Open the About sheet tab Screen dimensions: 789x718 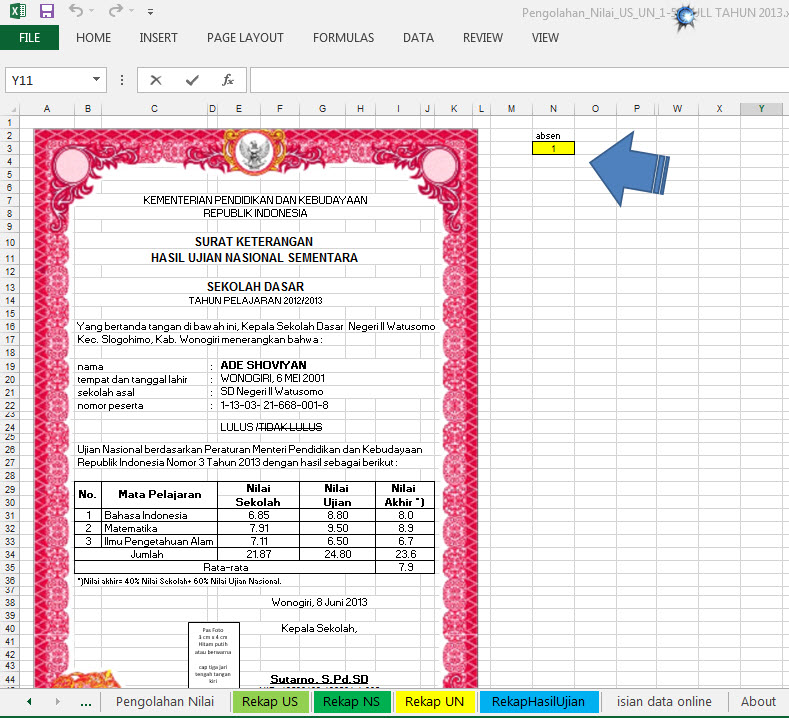point(758,701)
